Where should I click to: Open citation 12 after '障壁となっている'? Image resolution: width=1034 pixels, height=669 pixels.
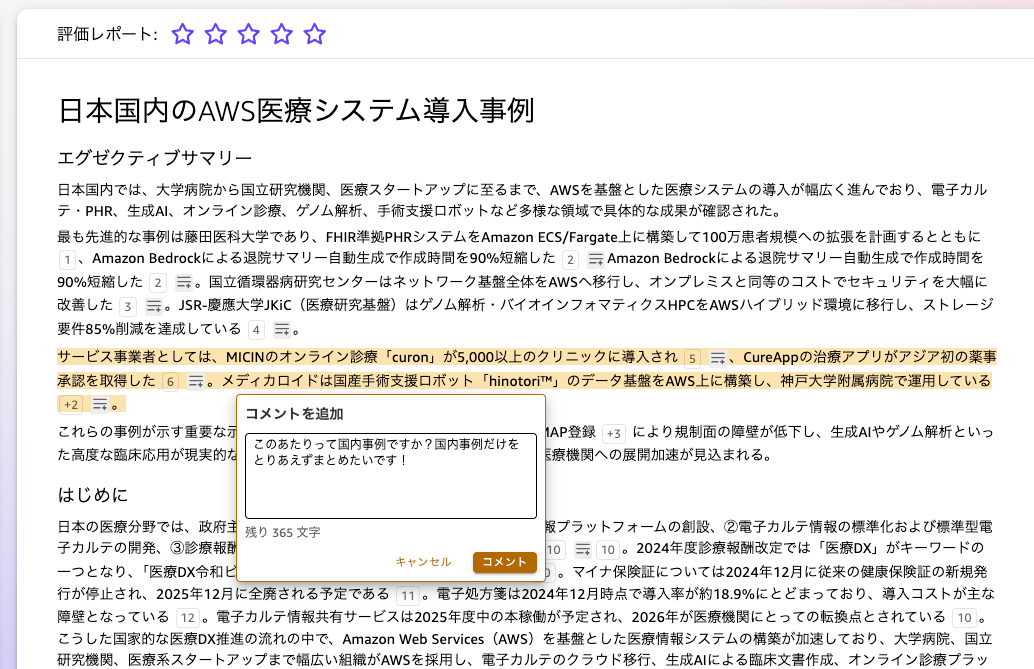(x=187, y=618)
